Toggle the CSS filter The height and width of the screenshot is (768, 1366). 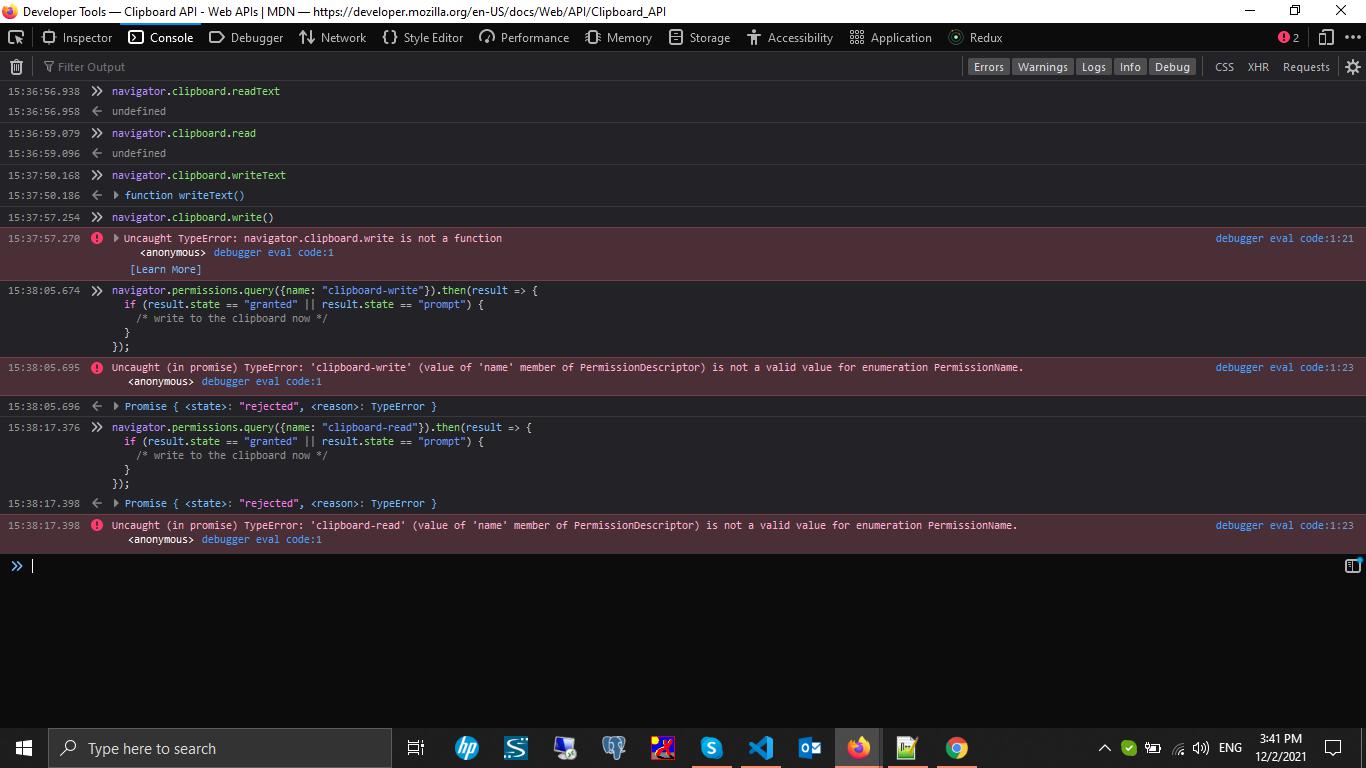1224,67
